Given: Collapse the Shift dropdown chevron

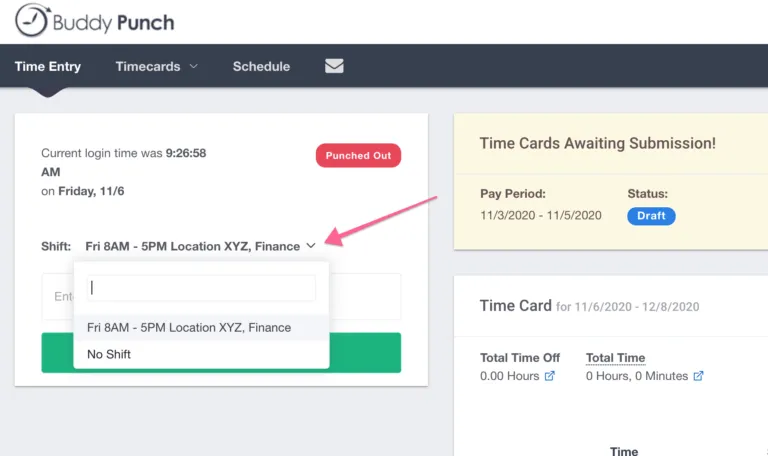Looking at the screenshot, I should [311, 245].
